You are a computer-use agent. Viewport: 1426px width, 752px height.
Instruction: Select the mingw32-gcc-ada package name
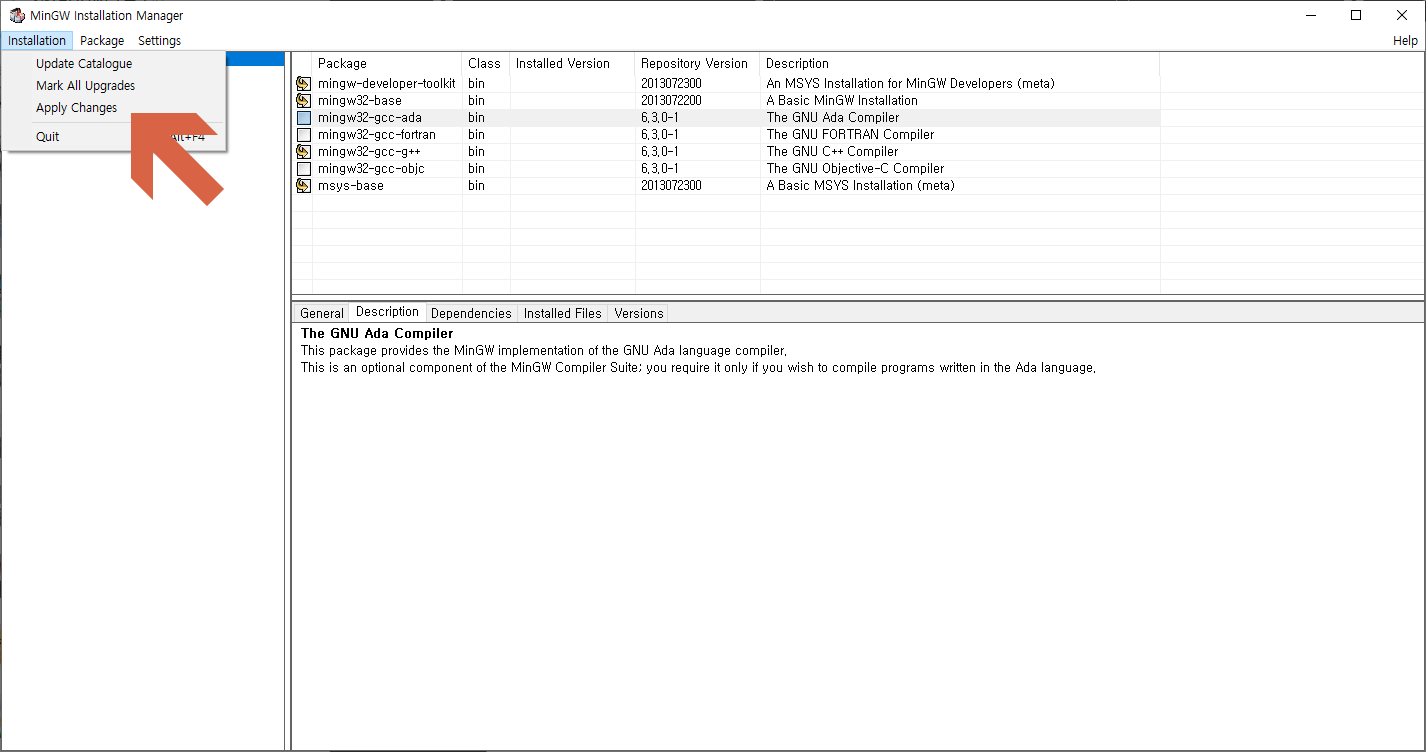(370, 118)
